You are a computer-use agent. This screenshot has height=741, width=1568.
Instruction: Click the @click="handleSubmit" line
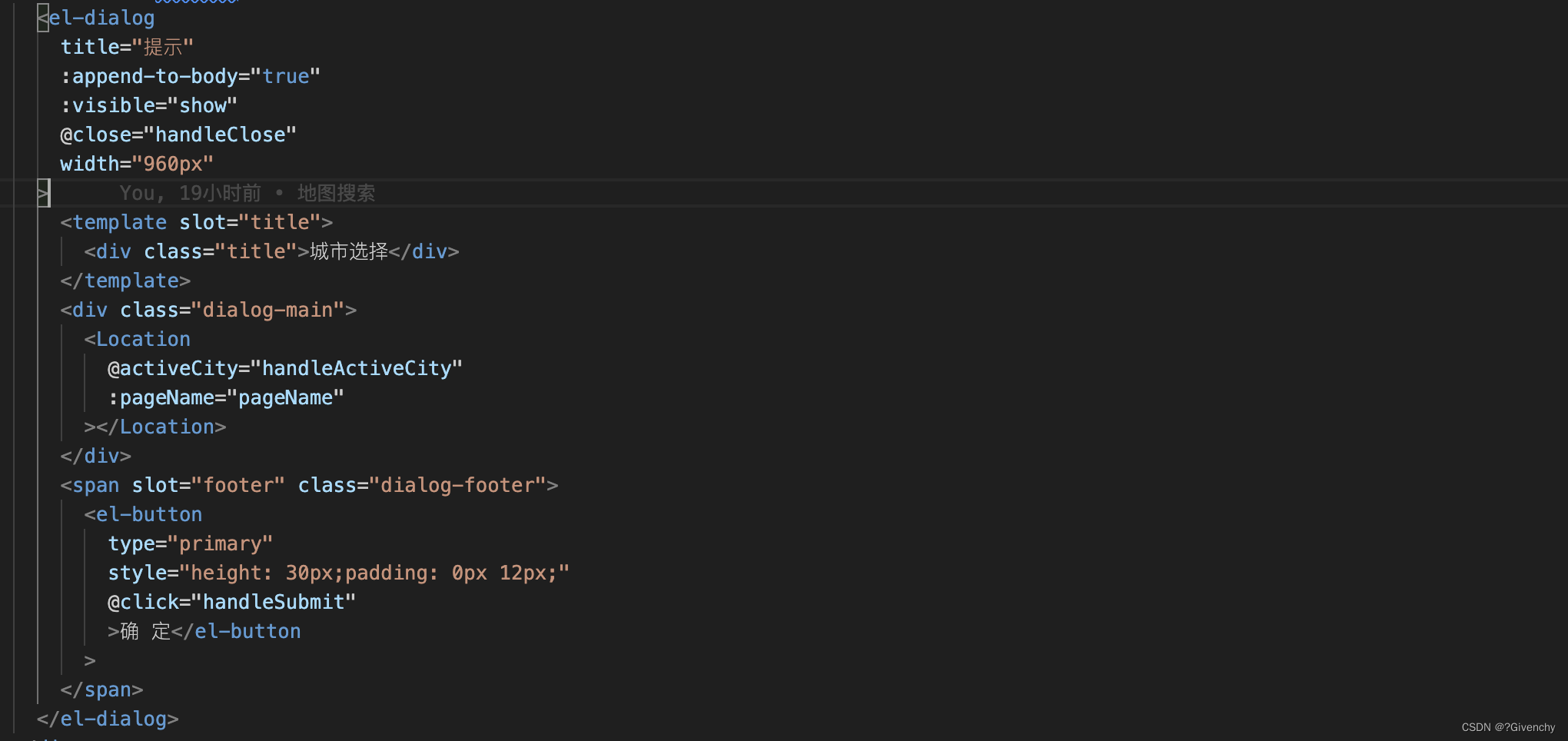tap(232, 602)
